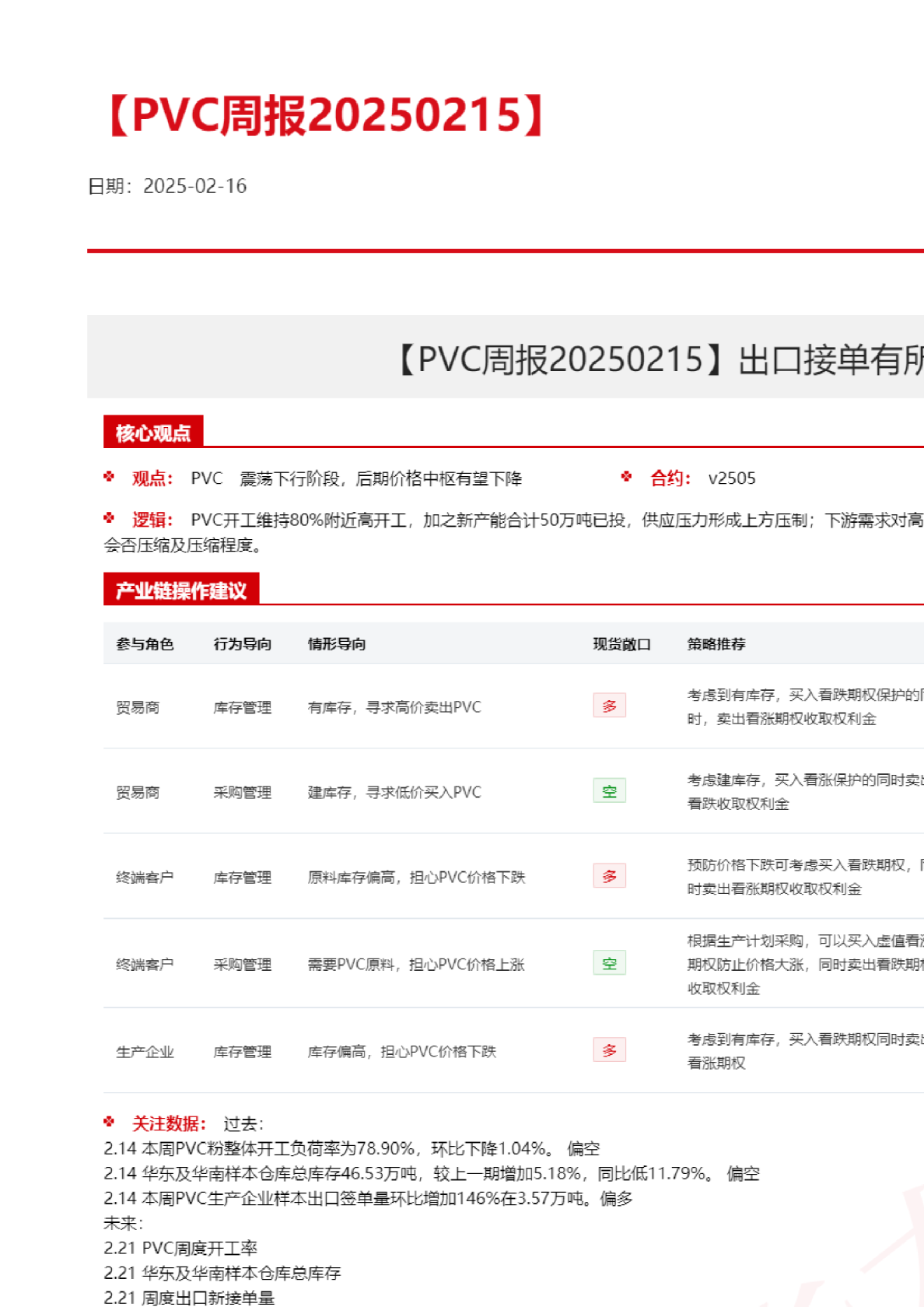
Task: Select the 核心观点 section tab
Action: coord(153,433)
